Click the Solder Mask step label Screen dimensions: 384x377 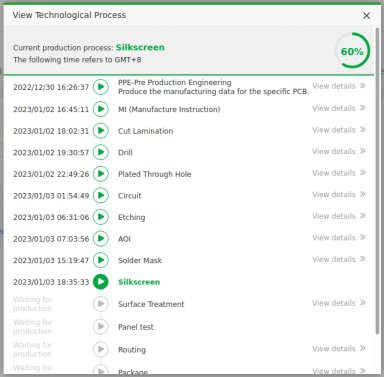coord(140,260)
